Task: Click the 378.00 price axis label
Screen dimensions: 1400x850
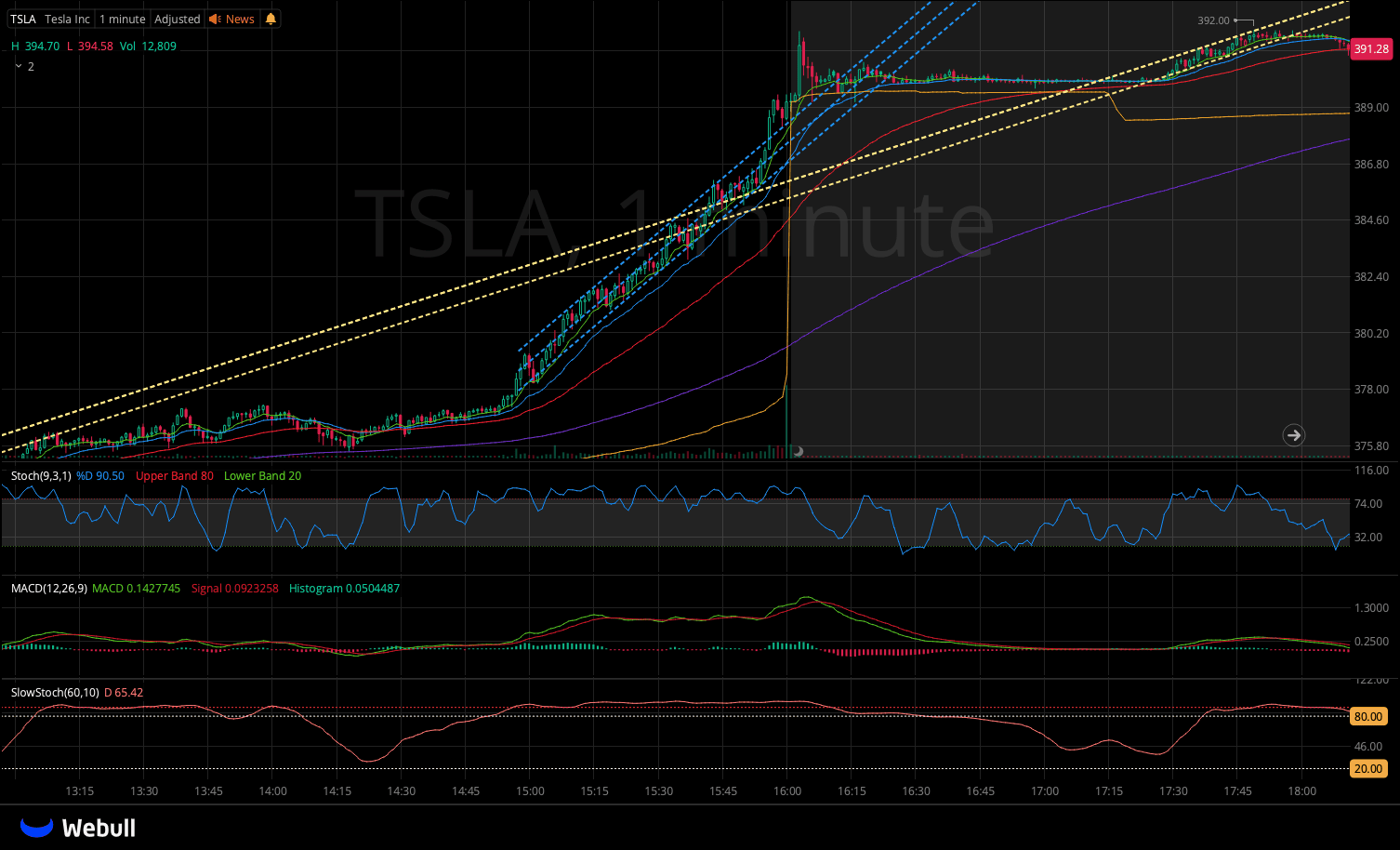Action: click(x=1372, y=390)
